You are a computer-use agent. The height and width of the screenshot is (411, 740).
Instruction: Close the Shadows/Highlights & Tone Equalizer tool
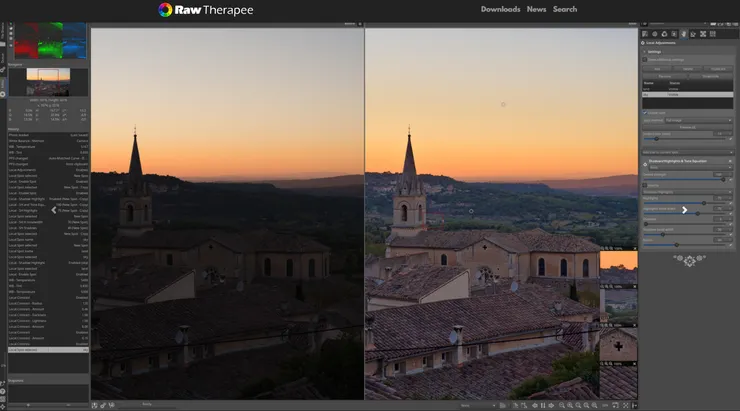tap(730, 161)
